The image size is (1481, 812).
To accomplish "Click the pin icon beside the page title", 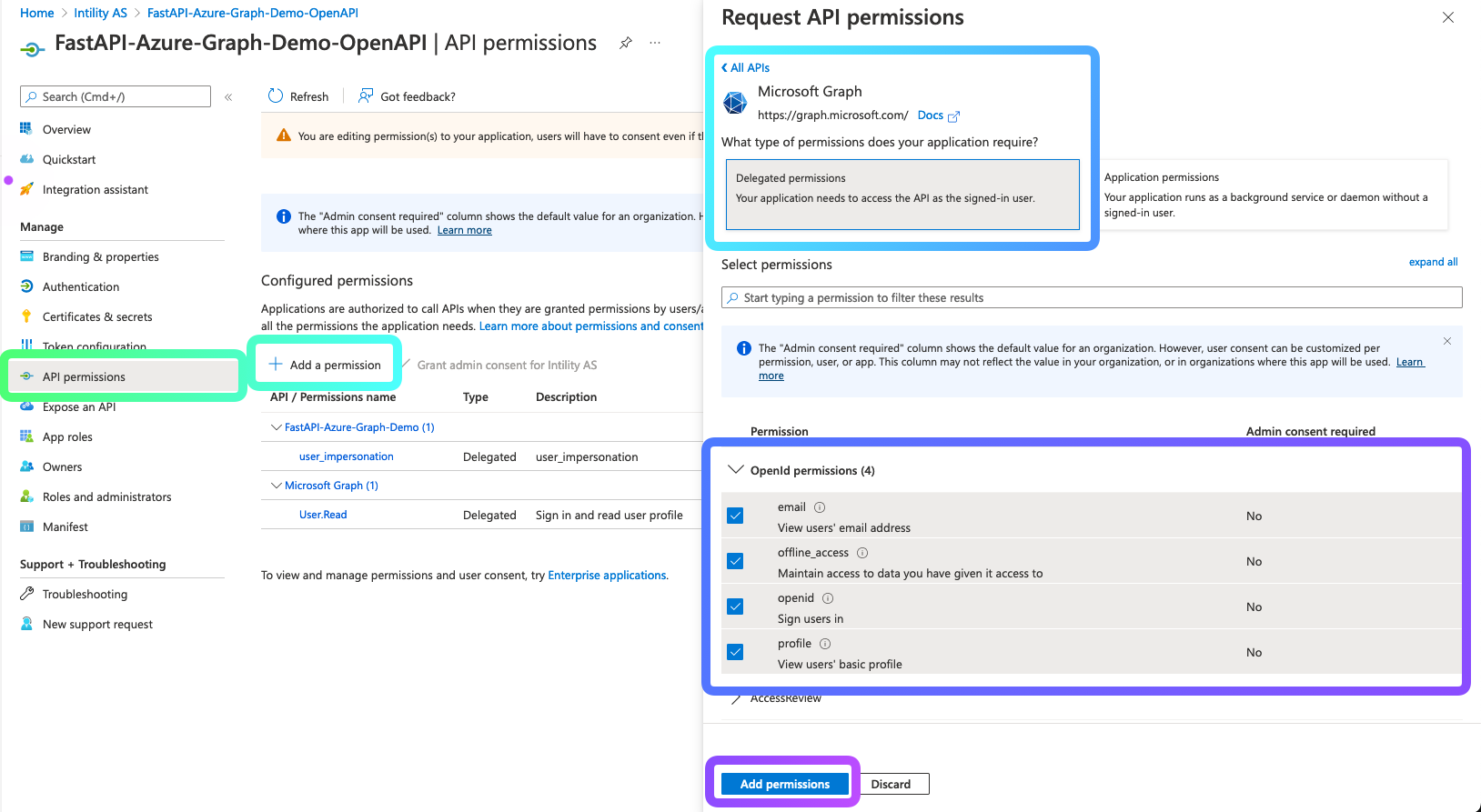I will (626, 43).
